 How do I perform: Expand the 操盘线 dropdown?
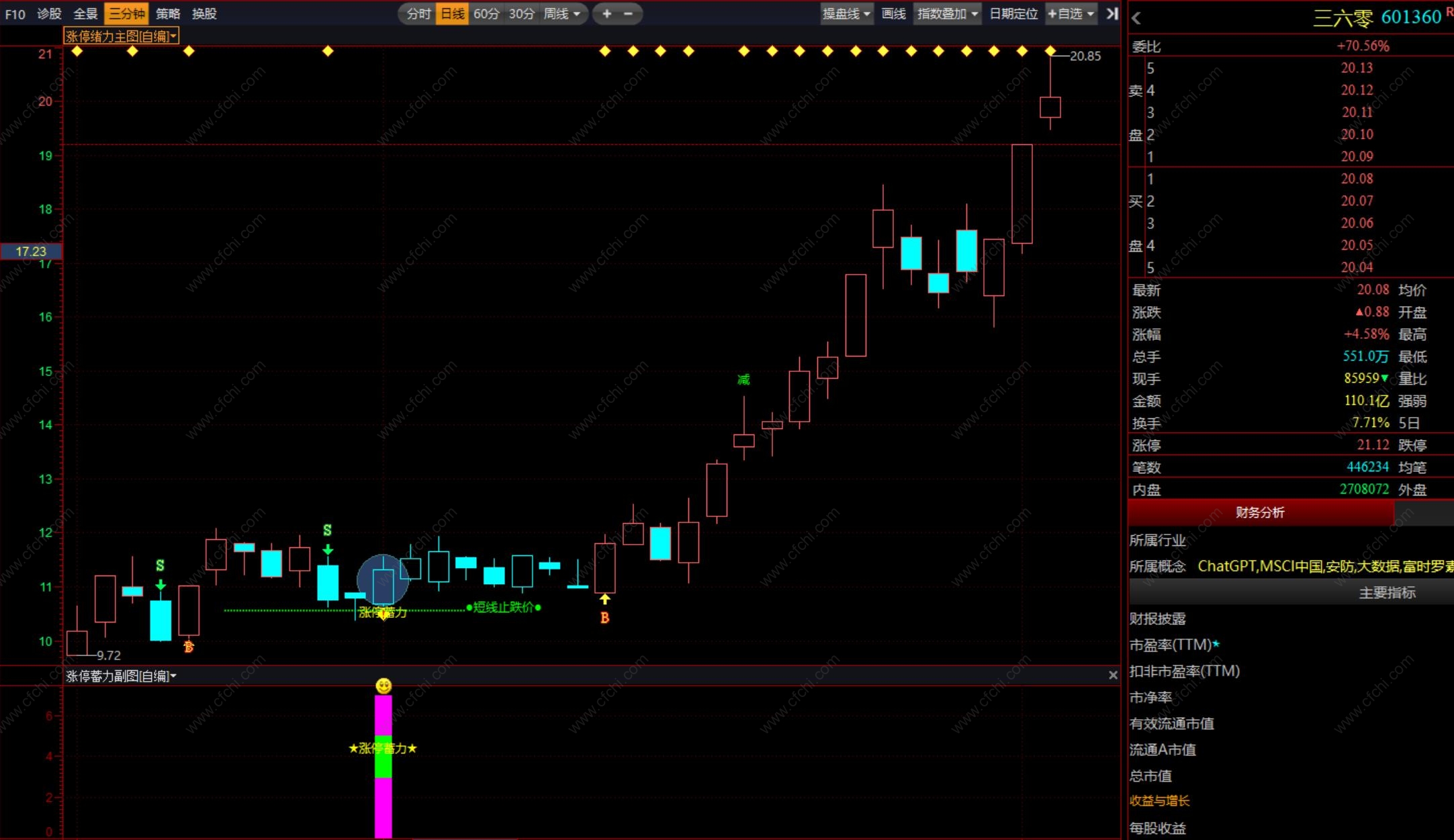(x=846, y=13)
